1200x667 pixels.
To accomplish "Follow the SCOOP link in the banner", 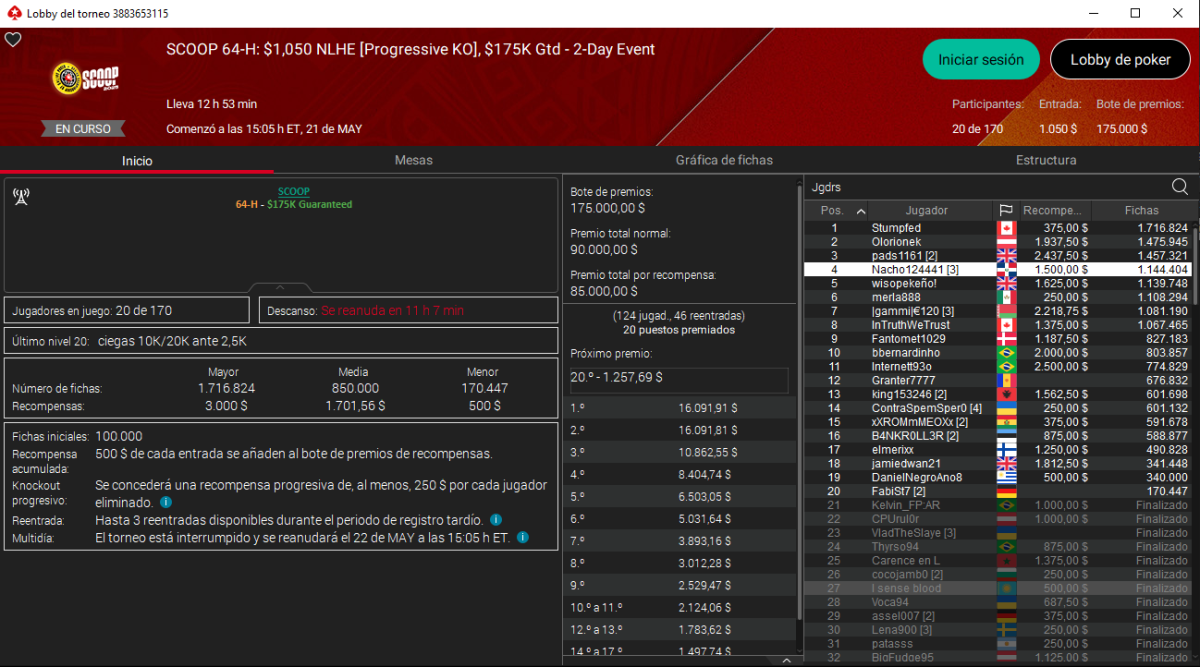I will tap(293, 191).
